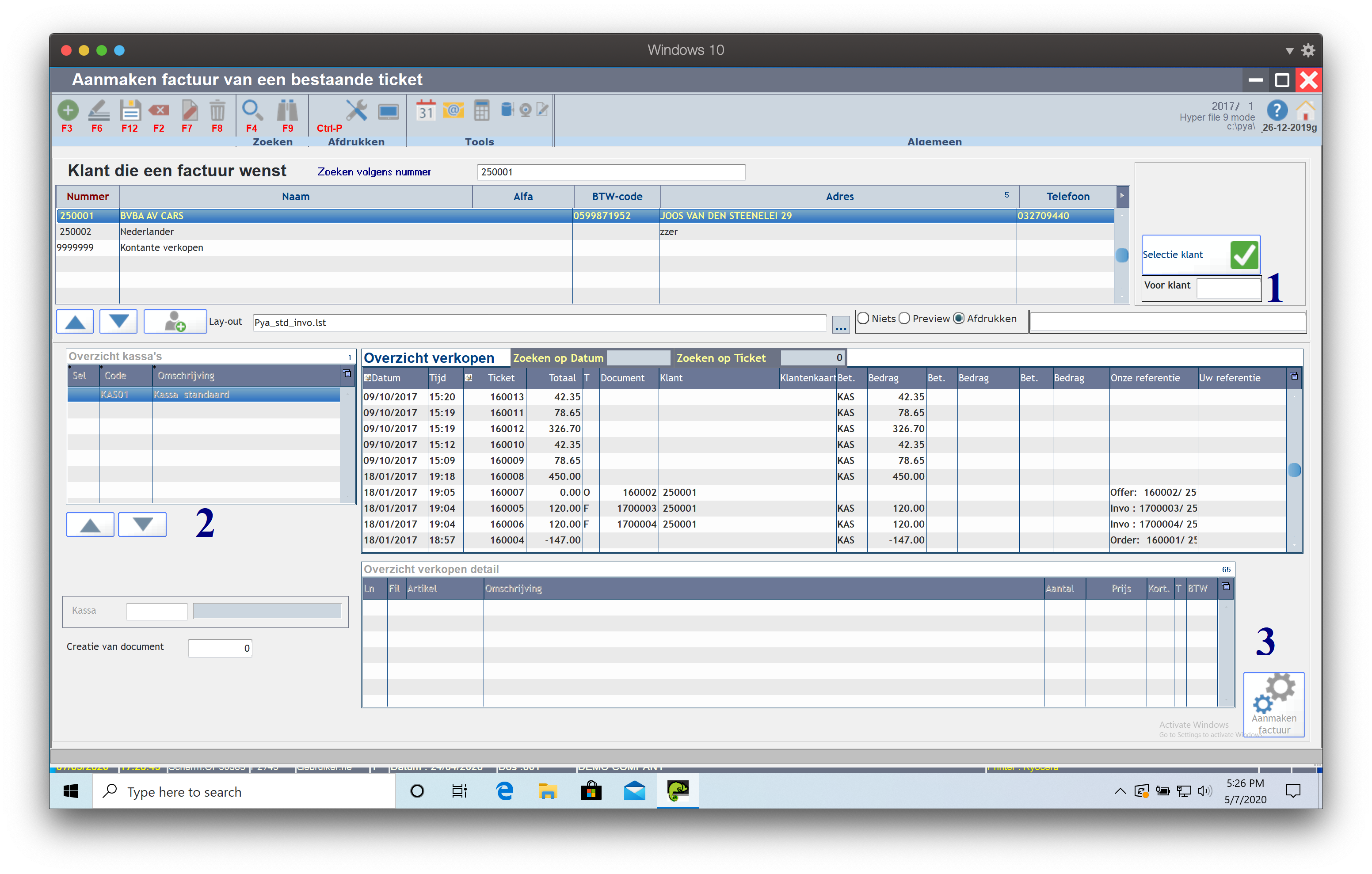
Task: Click the green F3 add icon
Action: tap(68, 110)
